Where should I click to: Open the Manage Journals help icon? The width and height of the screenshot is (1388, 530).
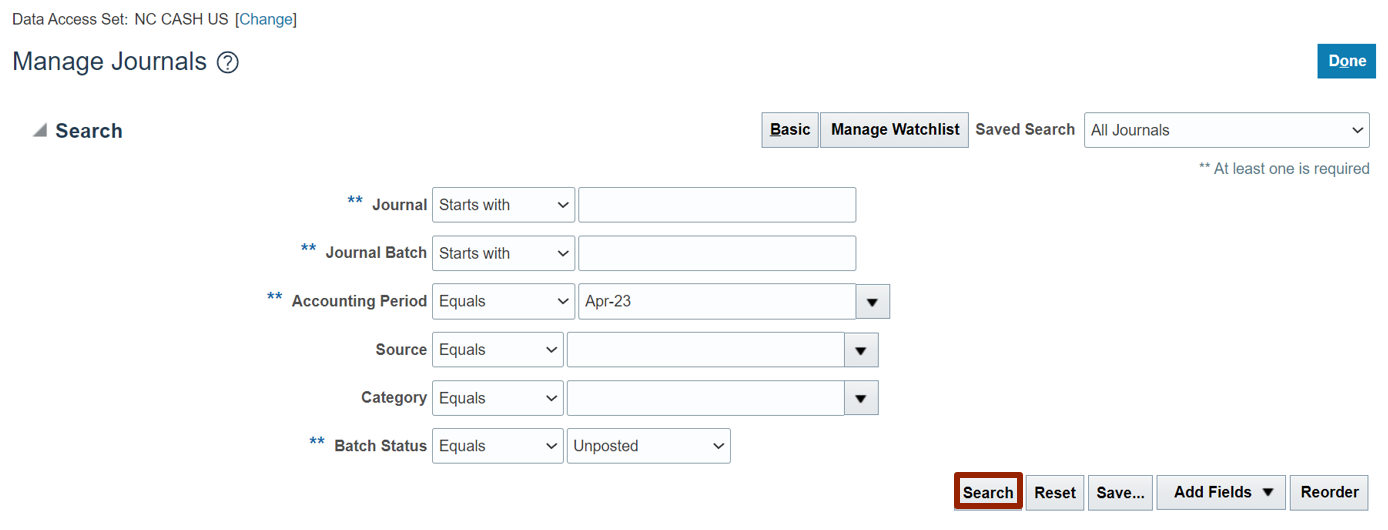pos(228,63)
